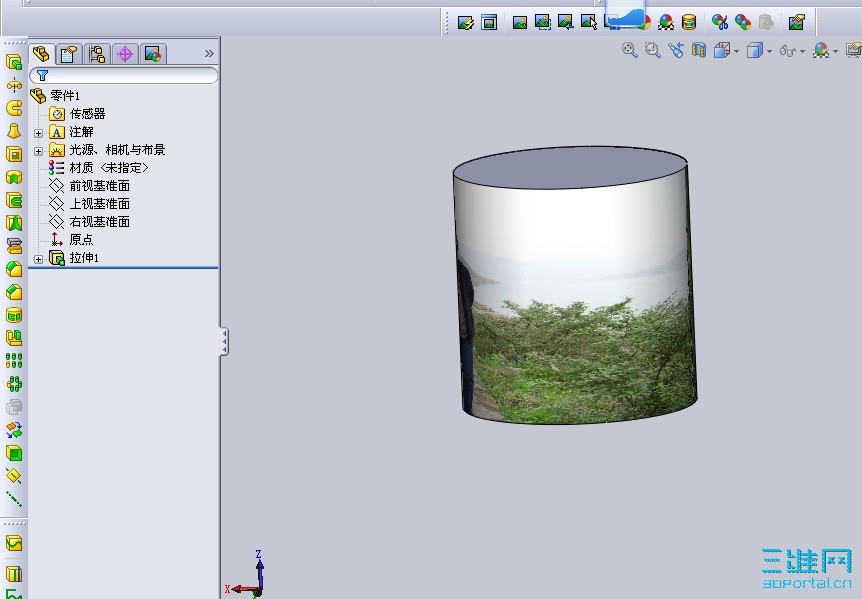Viewport: 862px width, 599px height.
Task: Expand the 拉伸1 feature node
Action: coord(38,259)
